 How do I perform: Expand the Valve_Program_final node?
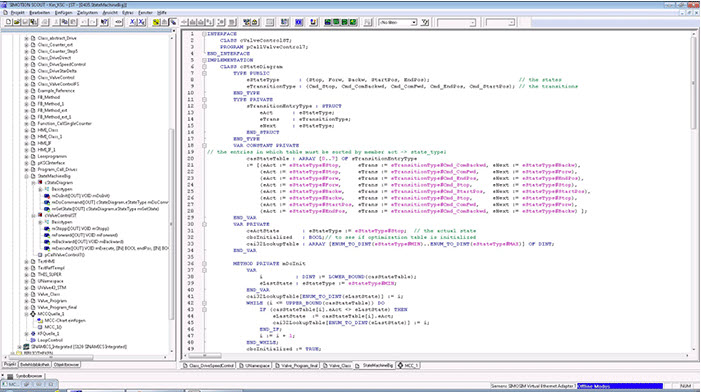tap(26, 308)
